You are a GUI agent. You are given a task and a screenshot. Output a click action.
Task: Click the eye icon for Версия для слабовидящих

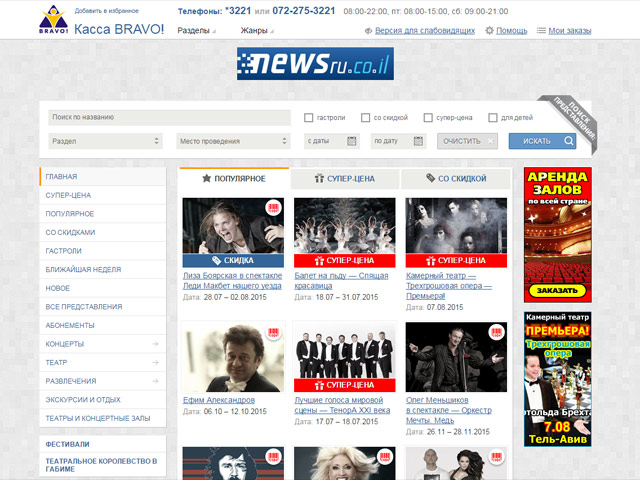tap(368, 31)
